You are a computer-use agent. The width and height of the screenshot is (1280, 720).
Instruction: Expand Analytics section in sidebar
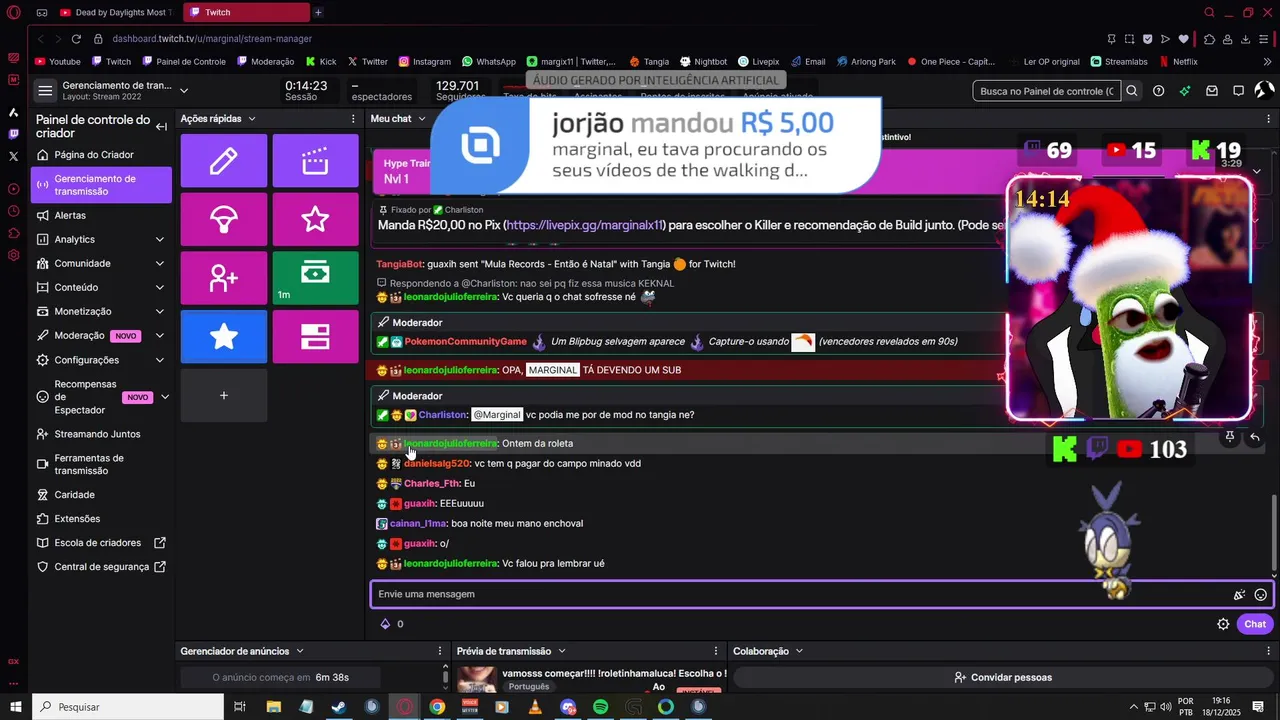coord(160,239)
